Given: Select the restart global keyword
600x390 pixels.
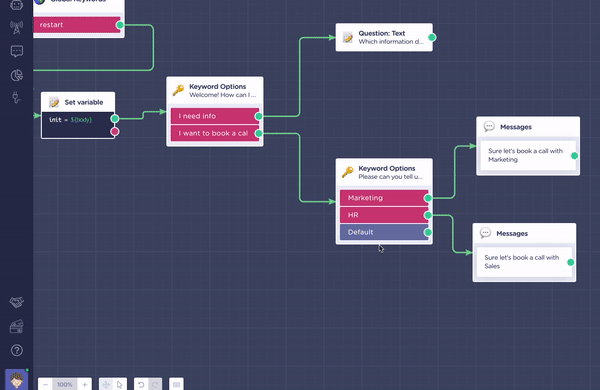Looking at the screenshot, I should (x=77, y=25).
